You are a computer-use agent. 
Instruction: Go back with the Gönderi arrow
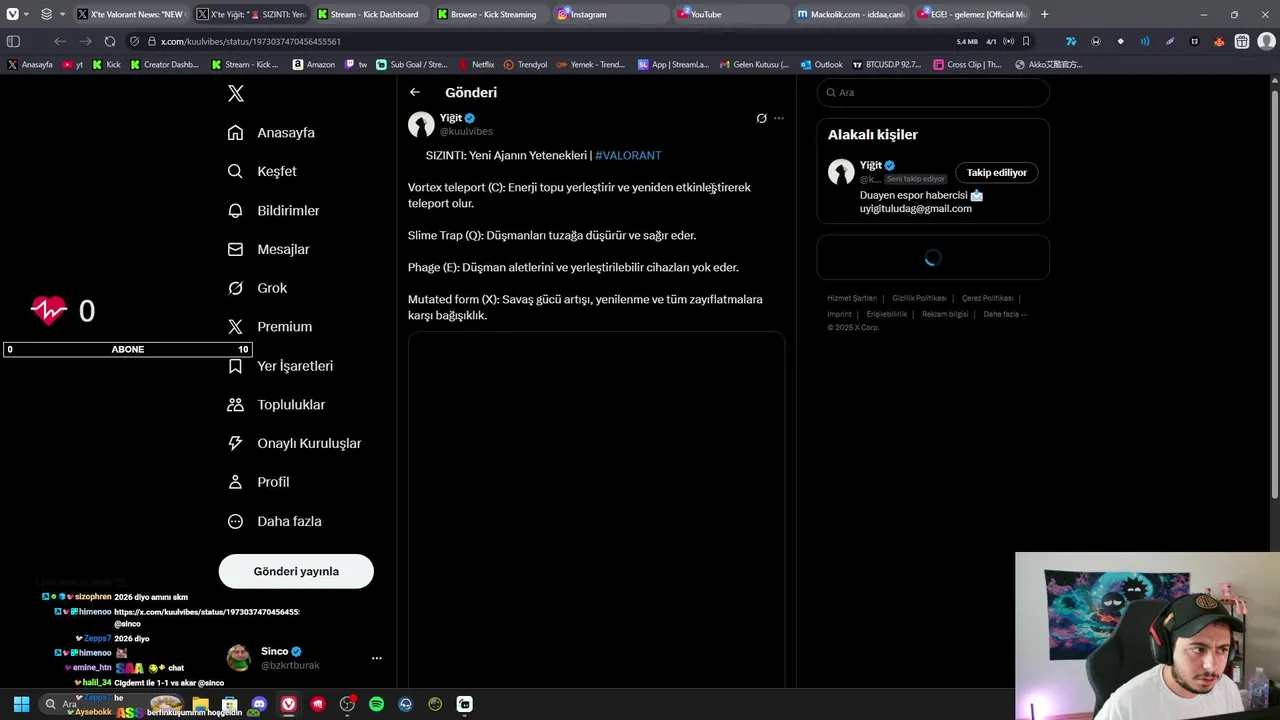pos(415,92)
